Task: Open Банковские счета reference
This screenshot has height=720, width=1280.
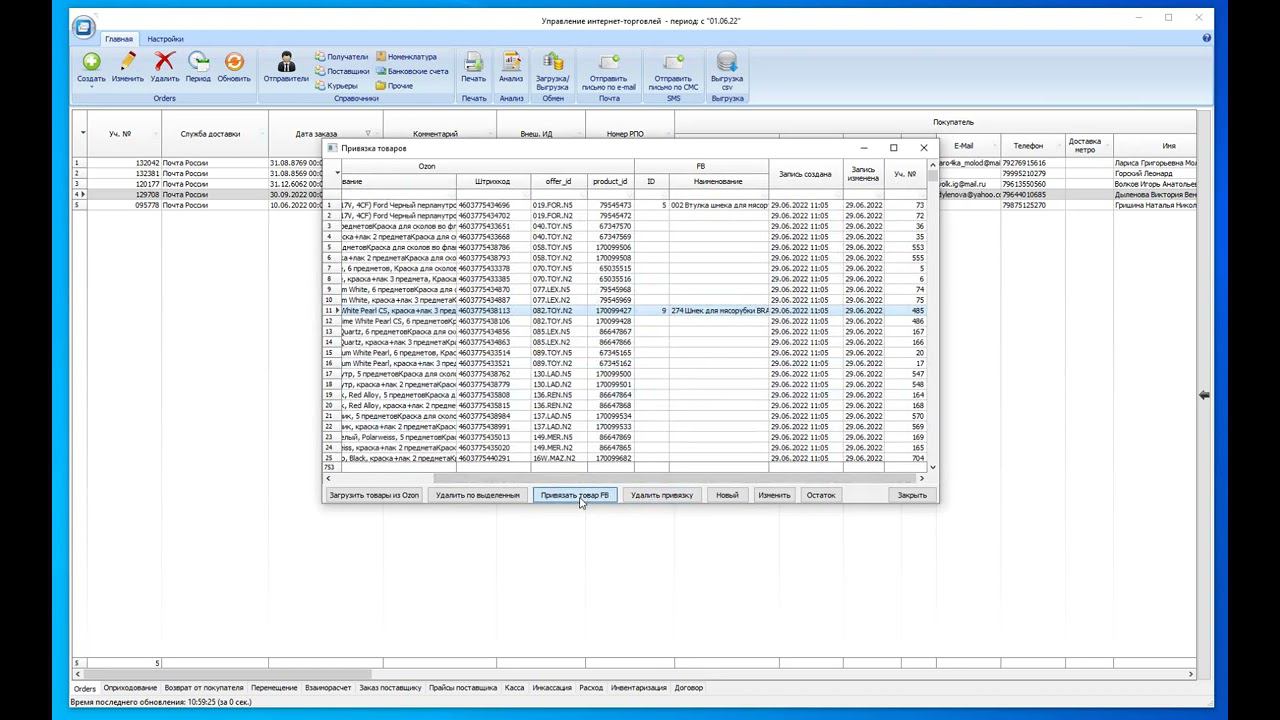Action: (411, 71)
